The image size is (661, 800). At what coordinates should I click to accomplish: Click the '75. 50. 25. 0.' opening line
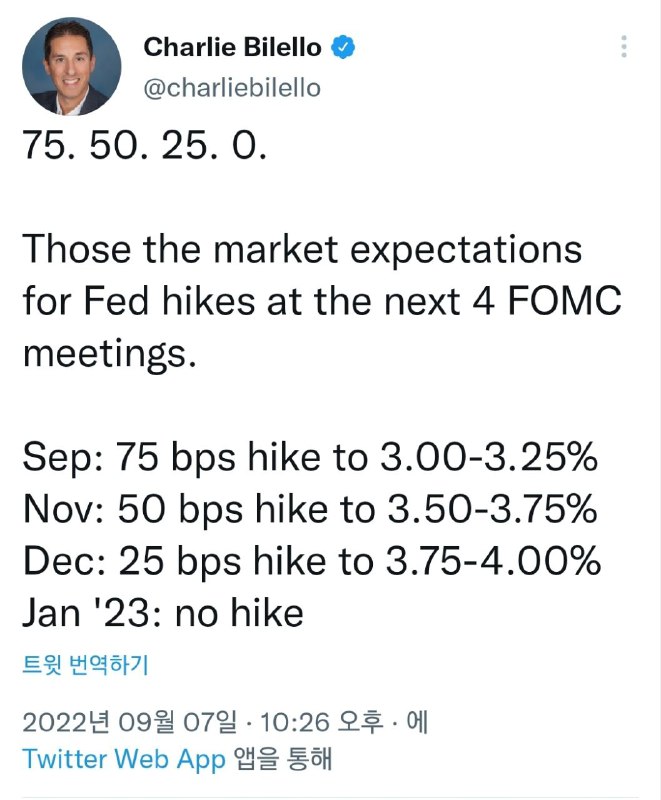(x=145, y=145)
